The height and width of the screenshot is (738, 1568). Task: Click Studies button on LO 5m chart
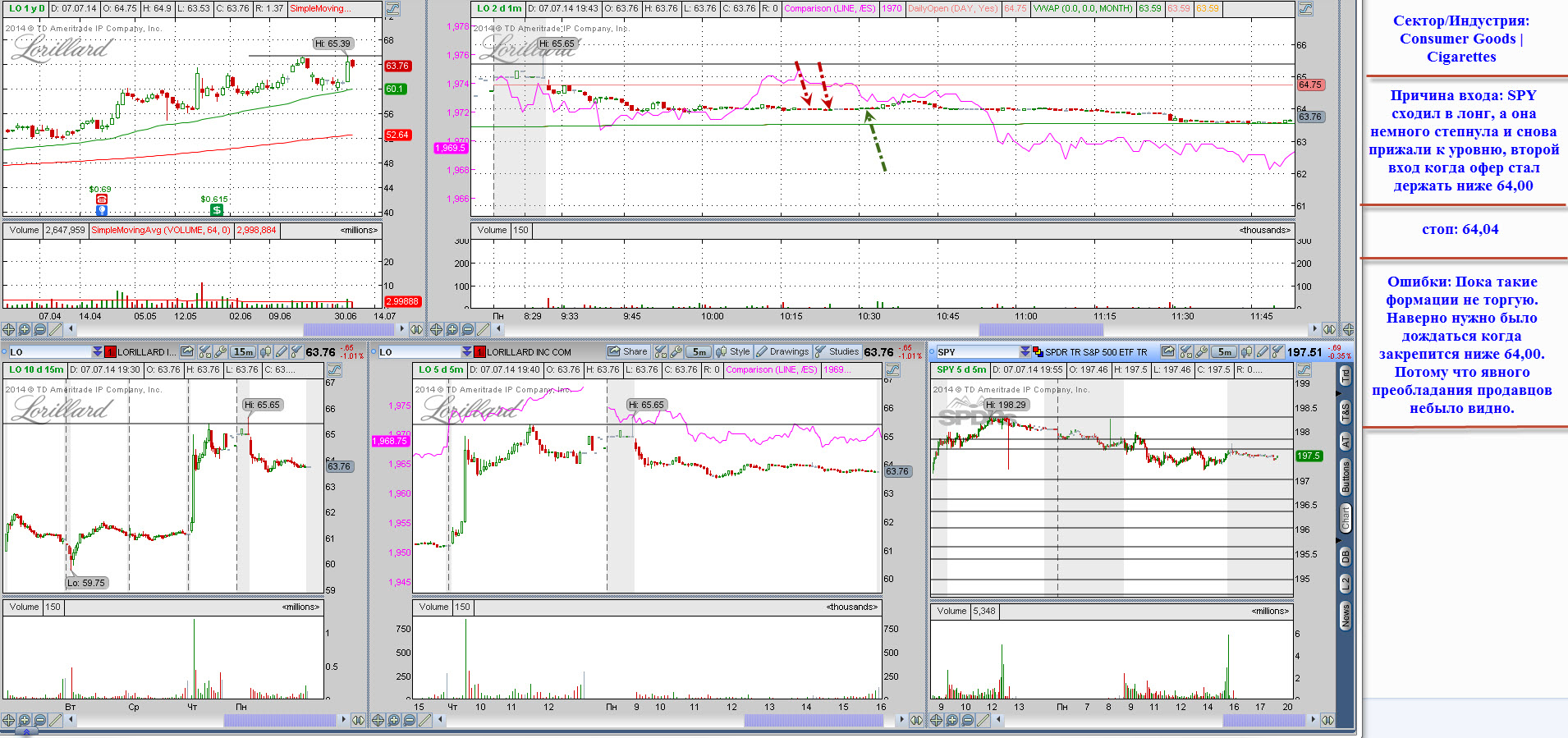point(837,352)
